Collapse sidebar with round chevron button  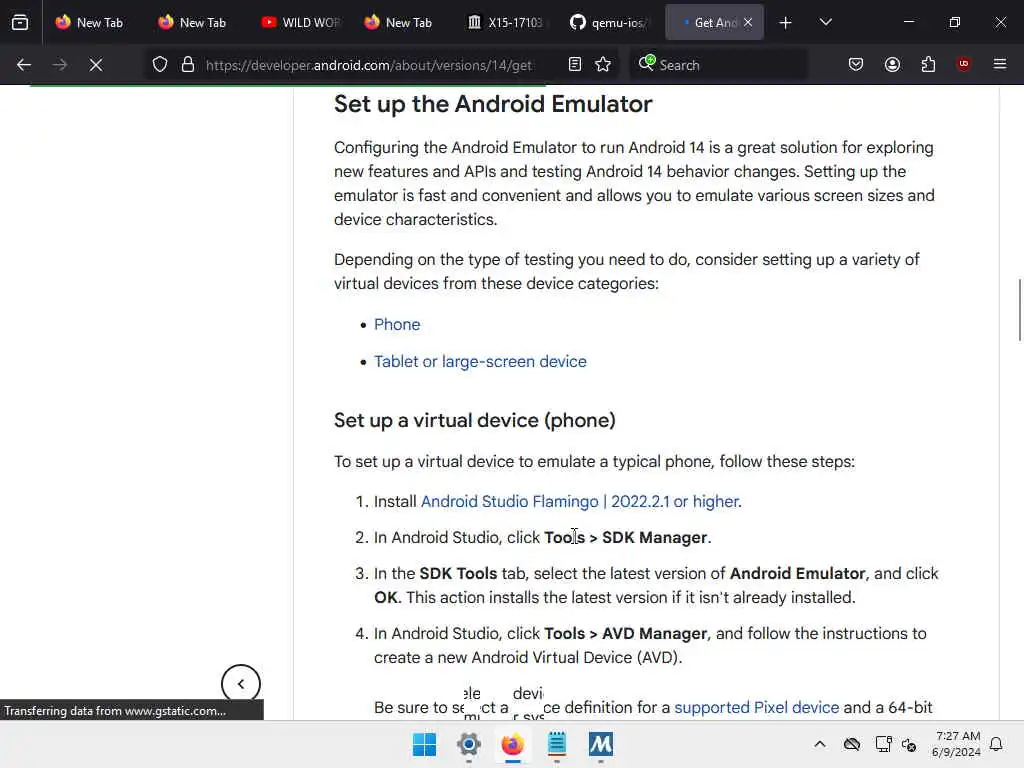pos(240,684)
